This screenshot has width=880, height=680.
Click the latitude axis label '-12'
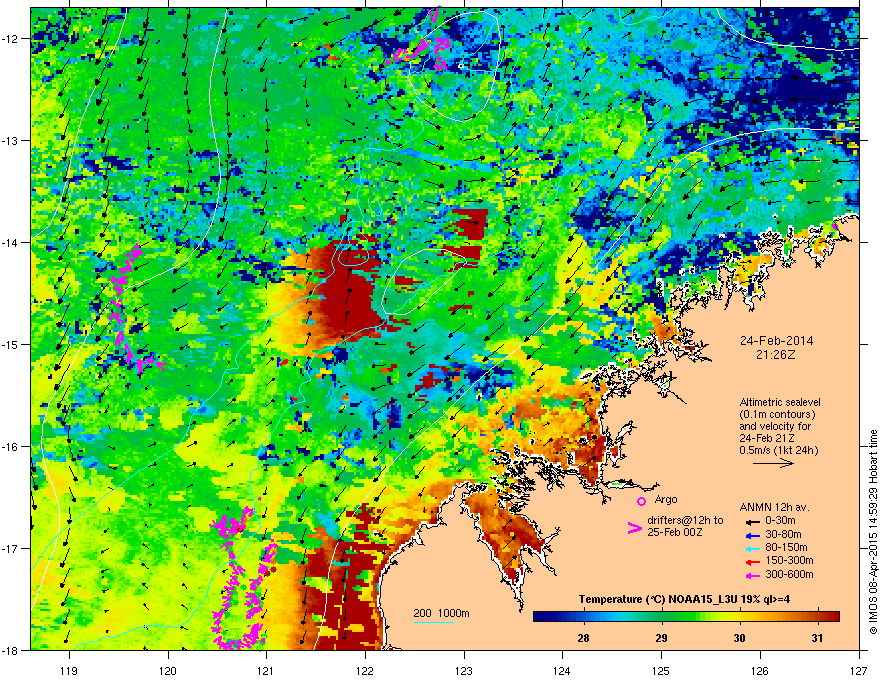click(10, 38)
